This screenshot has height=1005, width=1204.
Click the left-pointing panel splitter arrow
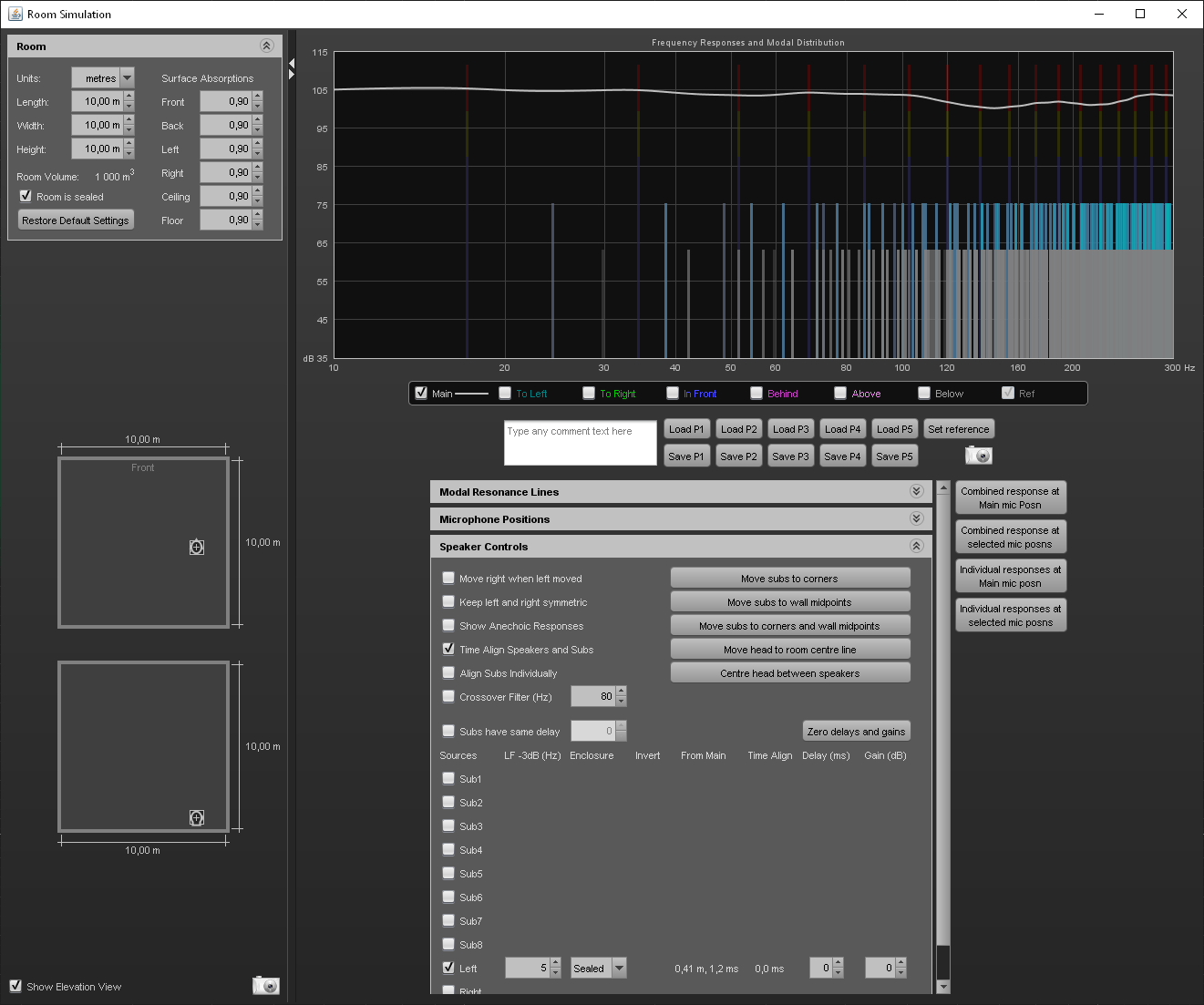click(x=292, y=63)
